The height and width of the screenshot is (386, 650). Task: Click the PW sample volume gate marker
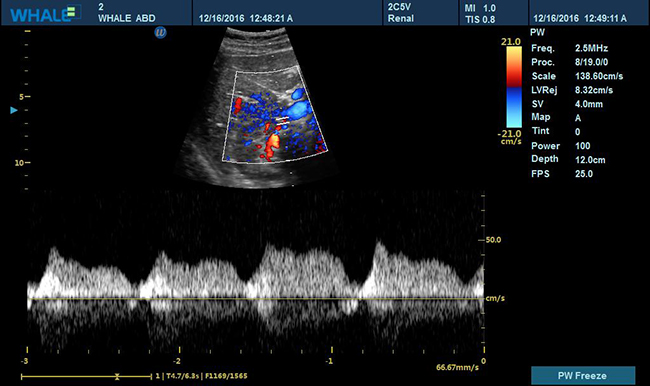[282, 120]
